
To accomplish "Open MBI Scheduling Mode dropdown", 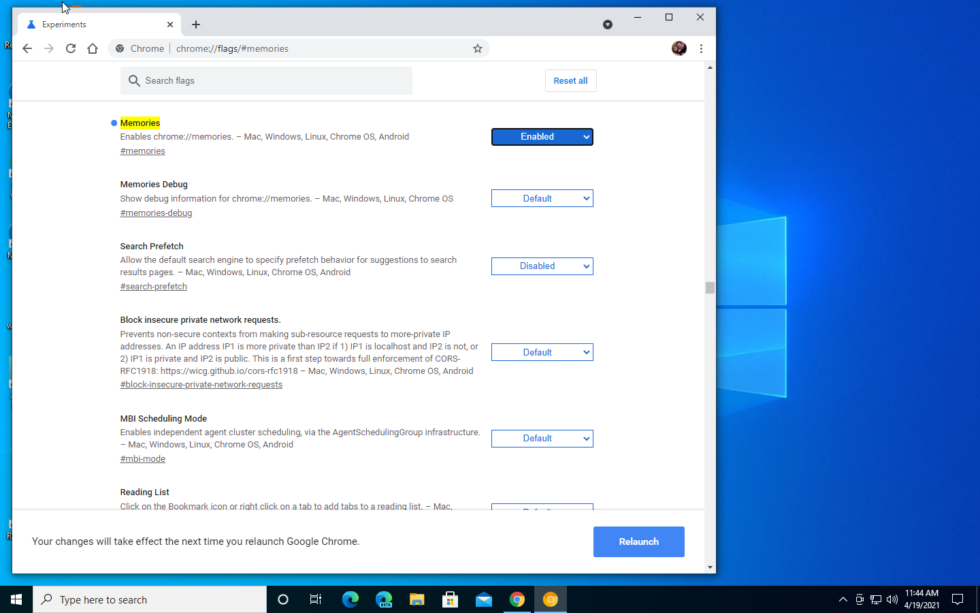I will click(542, 438).
